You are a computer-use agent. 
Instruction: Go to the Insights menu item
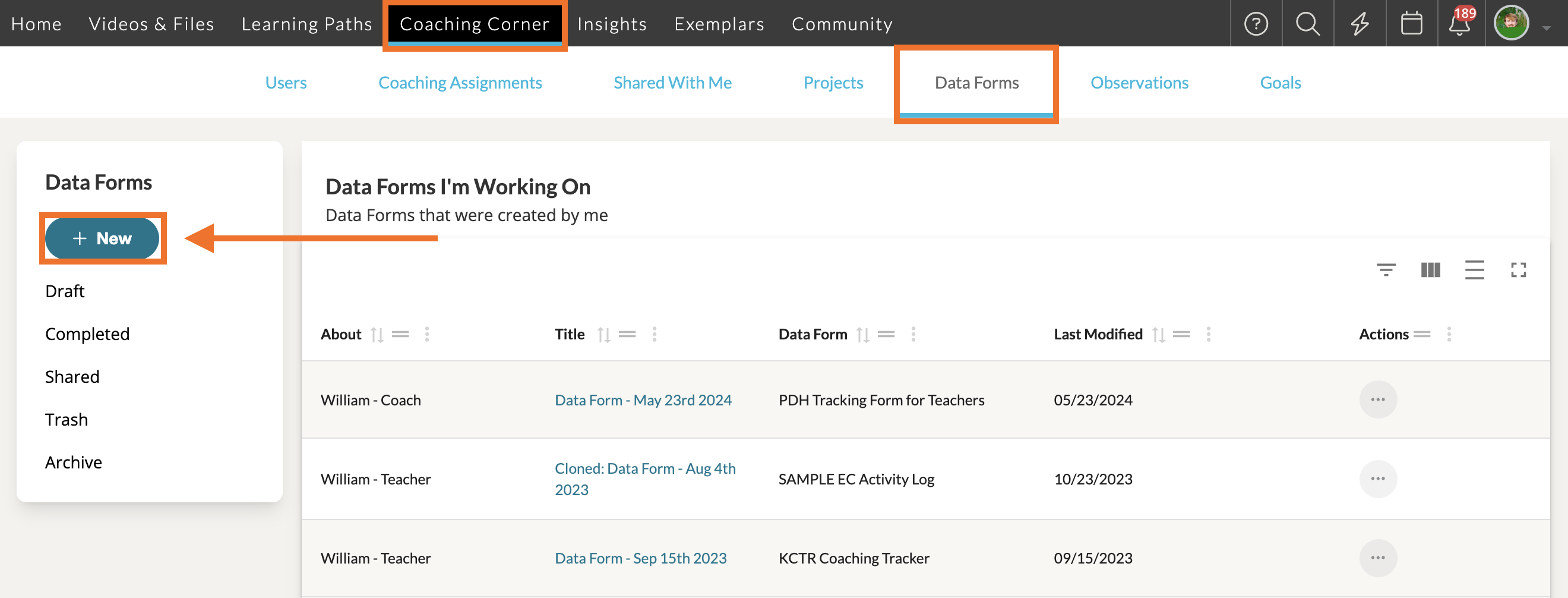tap(611, 24)
